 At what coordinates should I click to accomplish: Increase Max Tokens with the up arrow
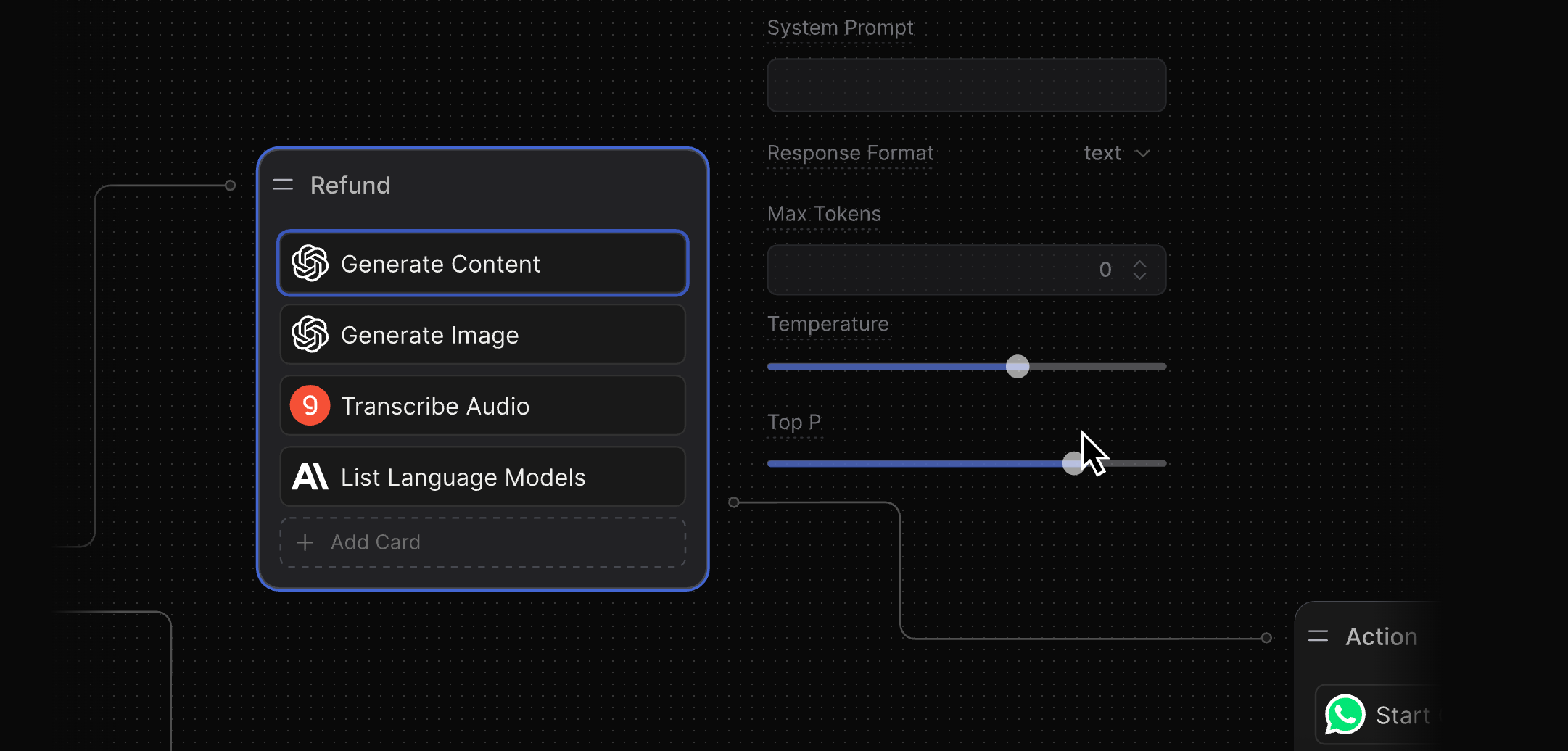pos(1139,263)
